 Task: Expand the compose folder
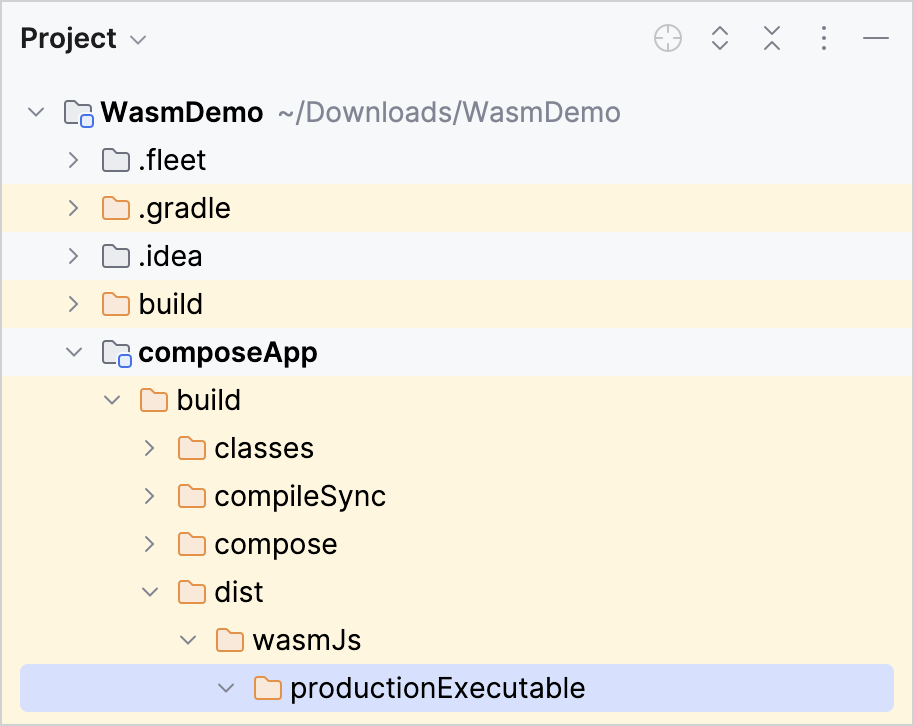[150, 544]
